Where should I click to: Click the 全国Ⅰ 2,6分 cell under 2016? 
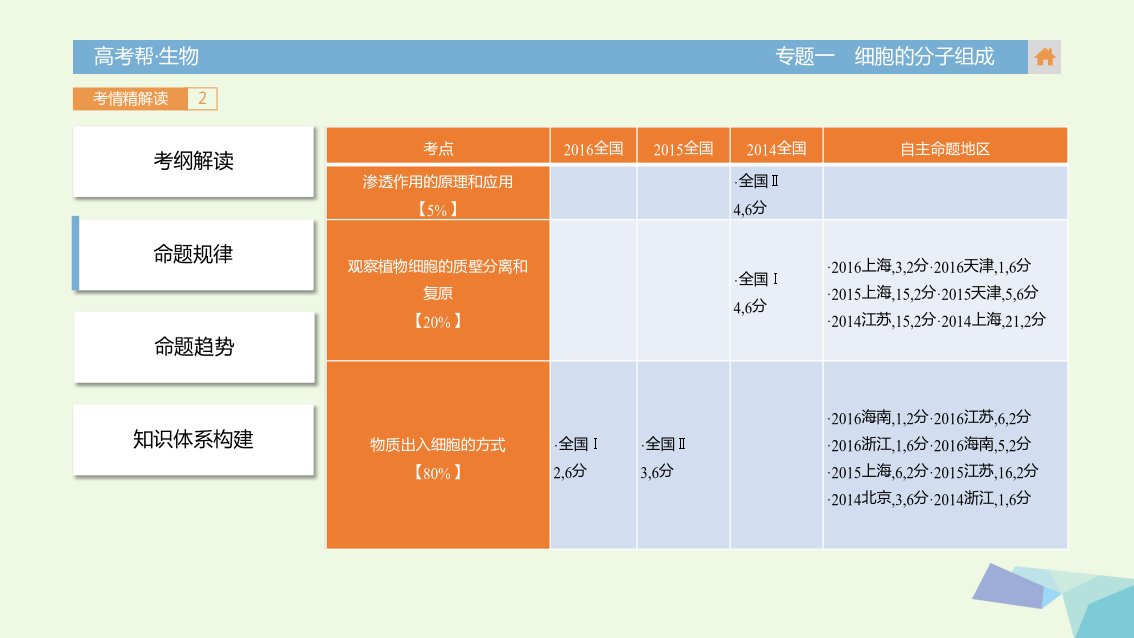(593, 455)
